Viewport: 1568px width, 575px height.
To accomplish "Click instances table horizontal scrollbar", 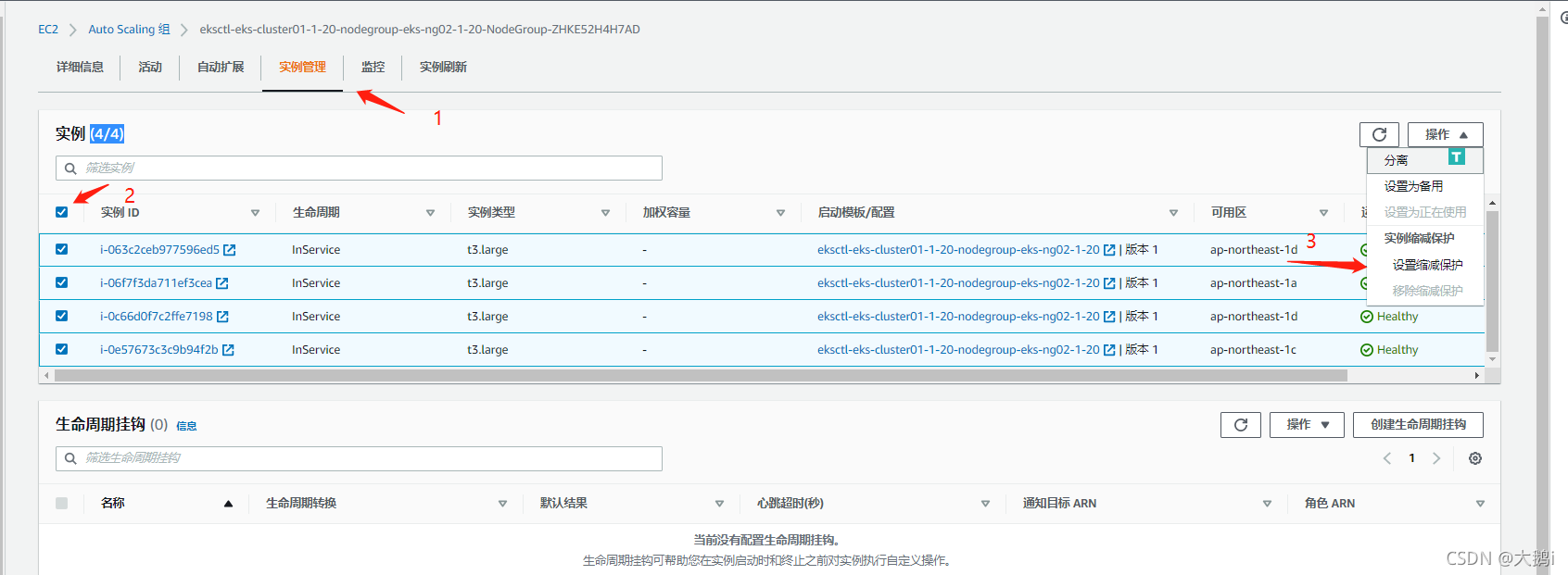I will click(701, 376).
